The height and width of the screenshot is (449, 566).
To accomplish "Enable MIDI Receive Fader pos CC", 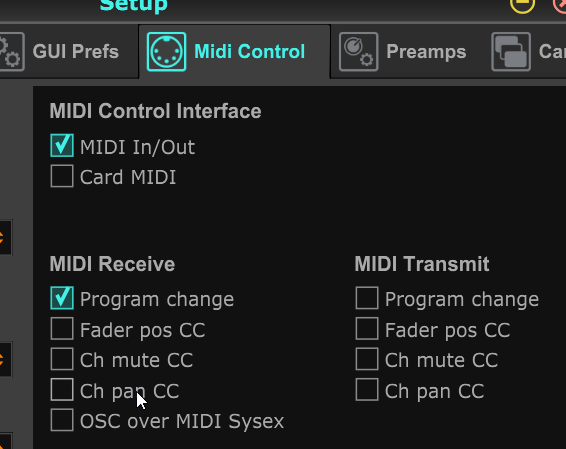I will click(62, 329).
